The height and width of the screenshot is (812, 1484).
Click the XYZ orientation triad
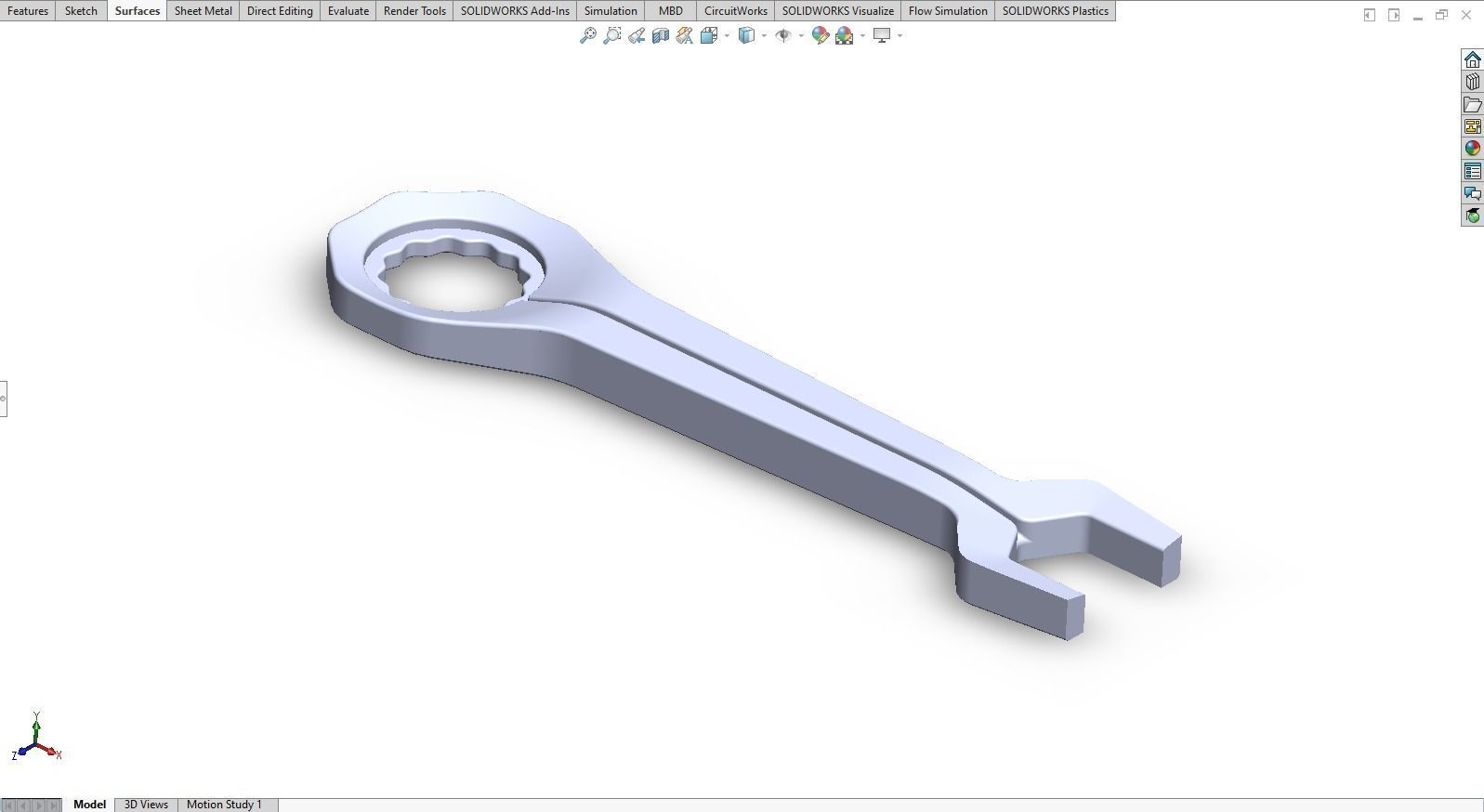point(36,738)
